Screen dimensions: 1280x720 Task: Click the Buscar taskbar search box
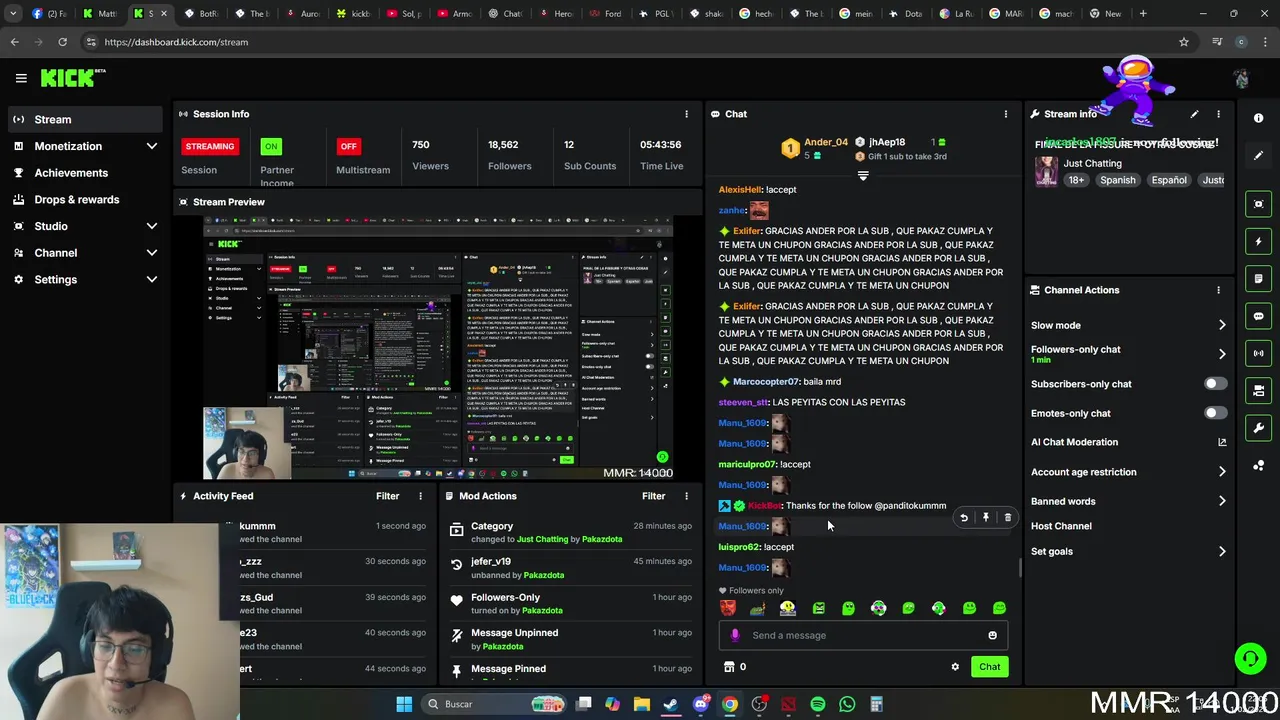[495, 704]
